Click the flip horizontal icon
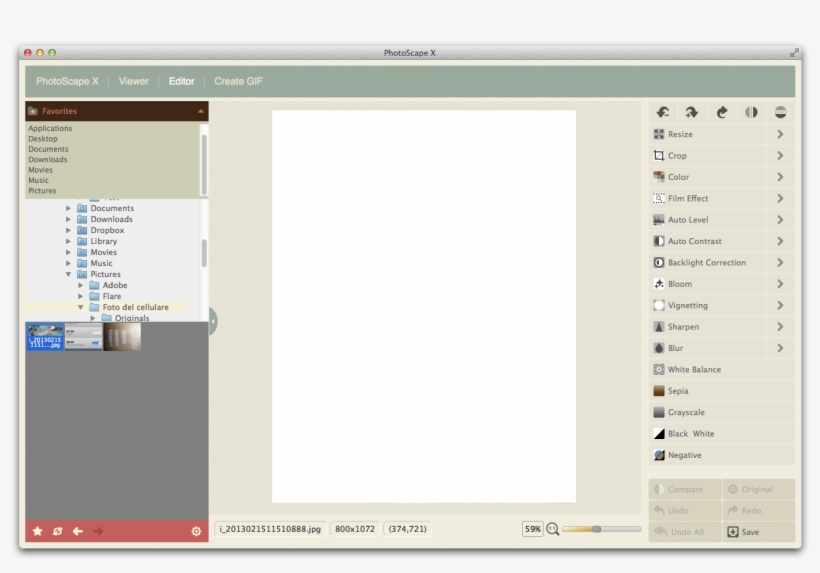 click(751, 112)
